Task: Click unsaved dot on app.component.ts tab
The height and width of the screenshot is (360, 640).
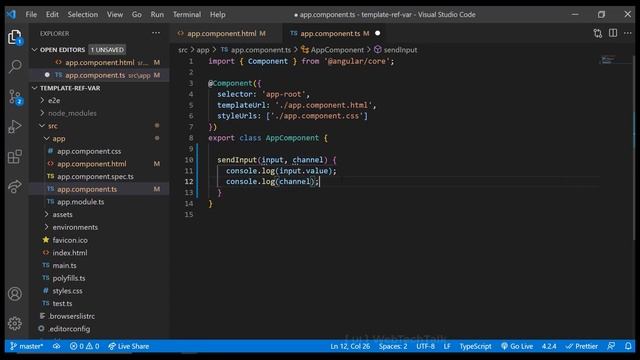Action: 378,33
